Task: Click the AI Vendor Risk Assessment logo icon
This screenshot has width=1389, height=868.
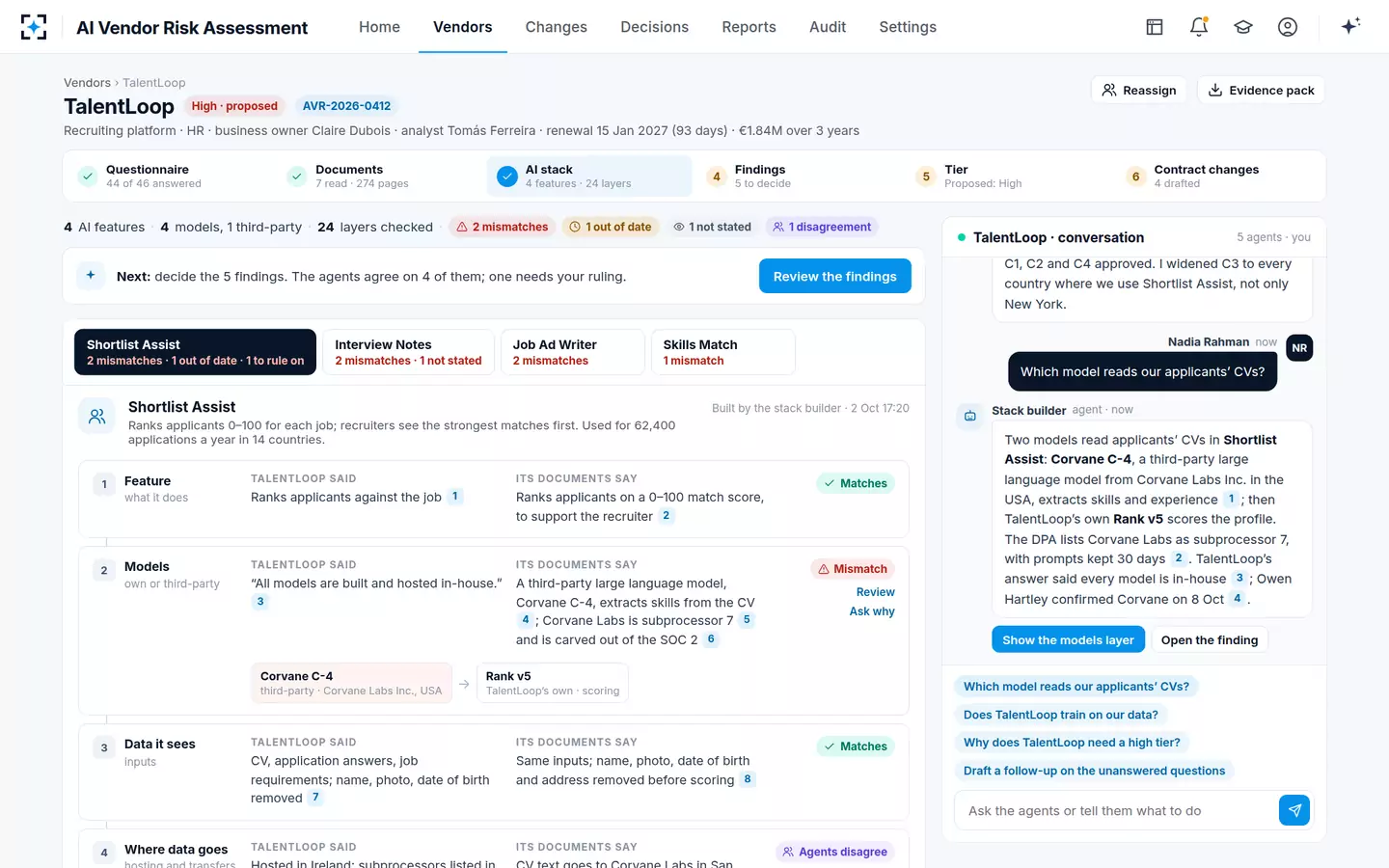Action: [x=34, y=27]
